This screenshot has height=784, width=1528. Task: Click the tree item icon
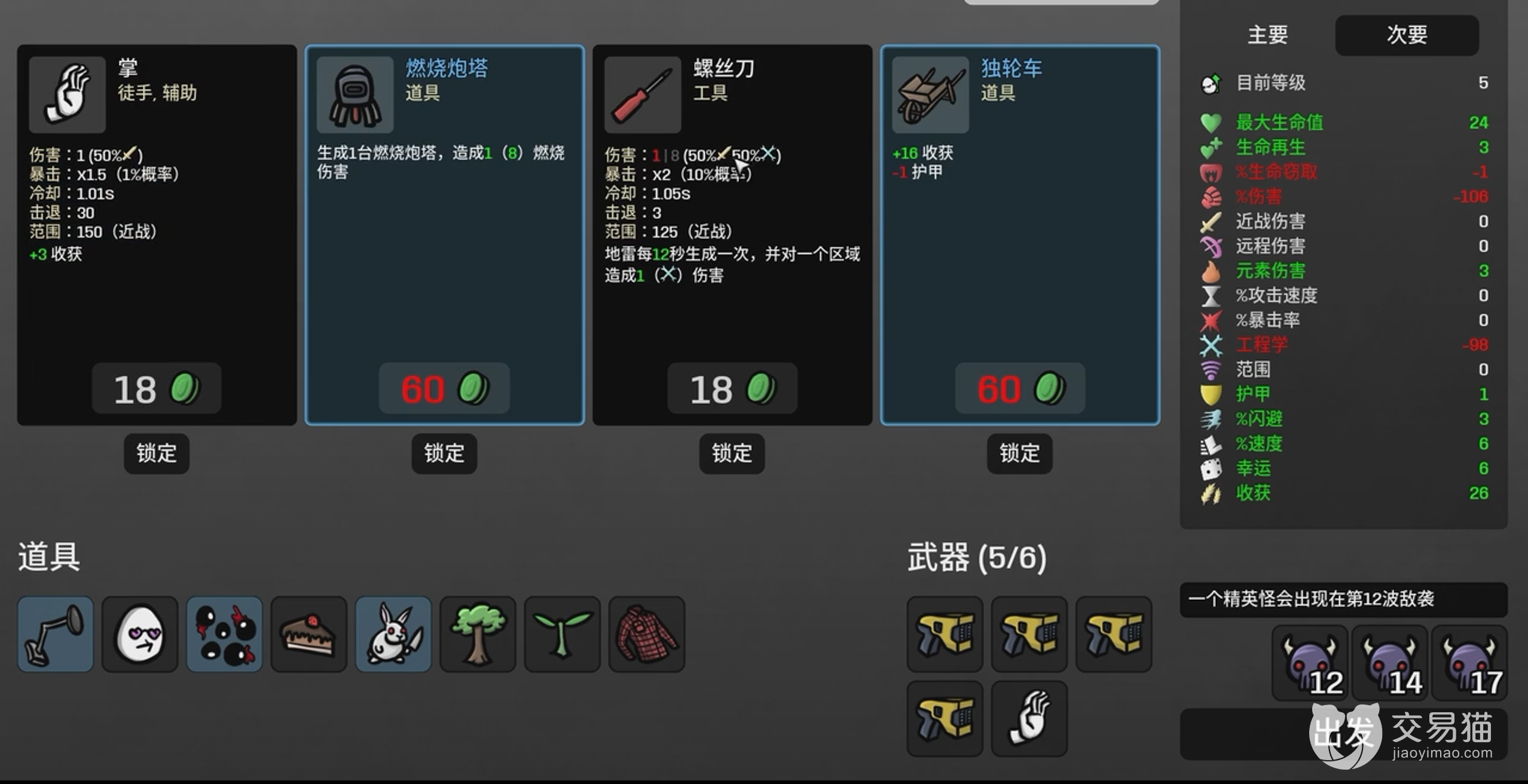point(478,634)
